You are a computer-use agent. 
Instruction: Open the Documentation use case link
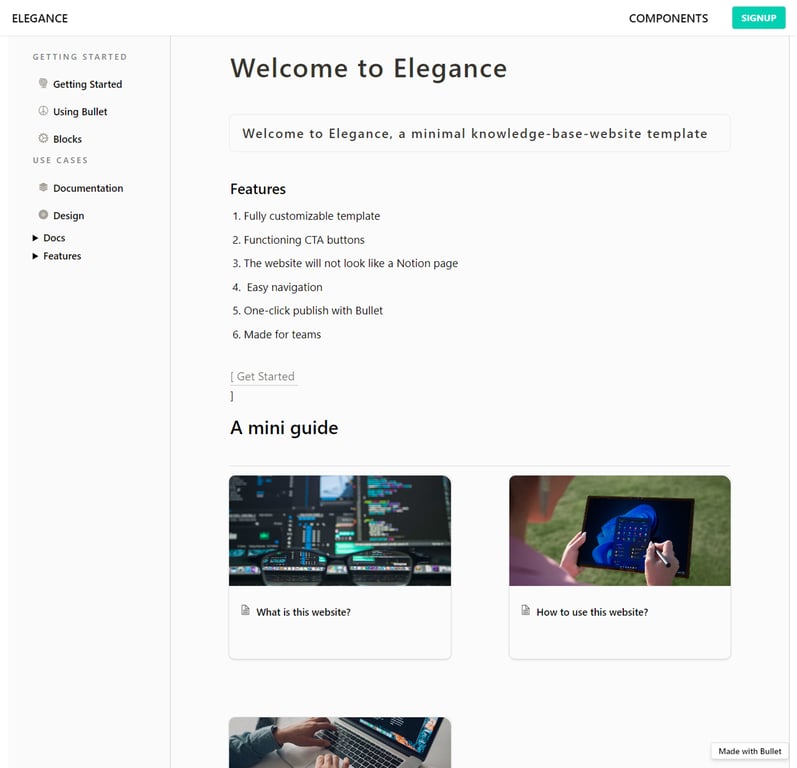click(88, 189)
